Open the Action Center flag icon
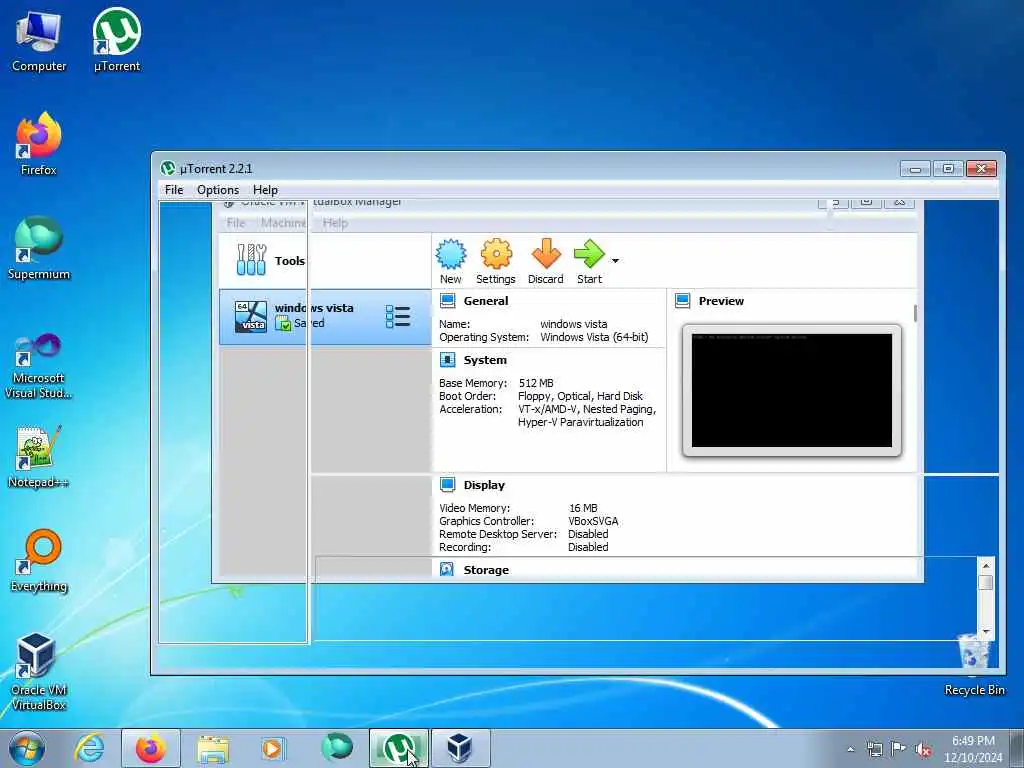 [x=899, y=749]
